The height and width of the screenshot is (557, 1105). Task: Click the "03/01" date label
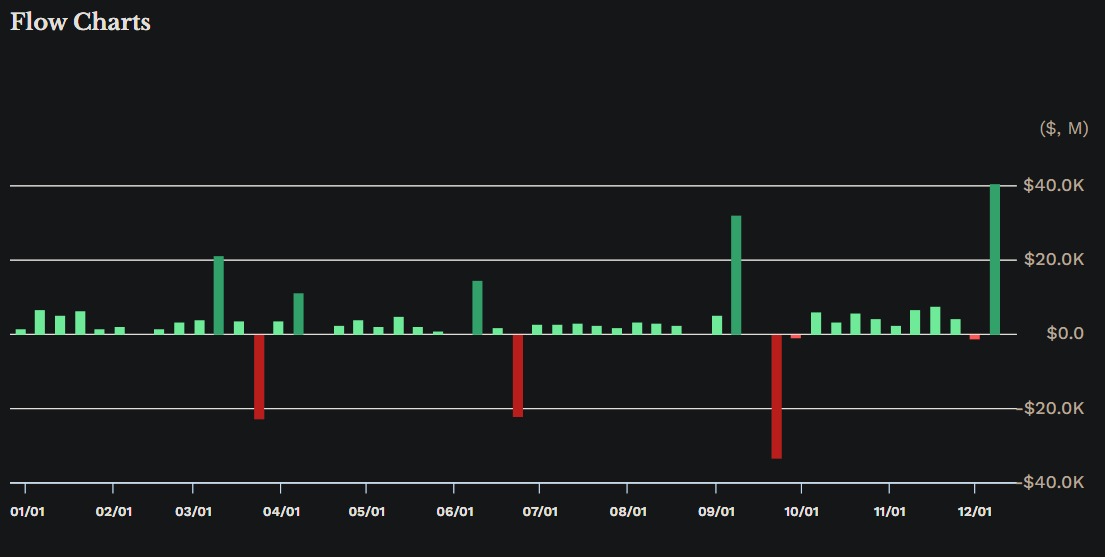pos(193,512)
